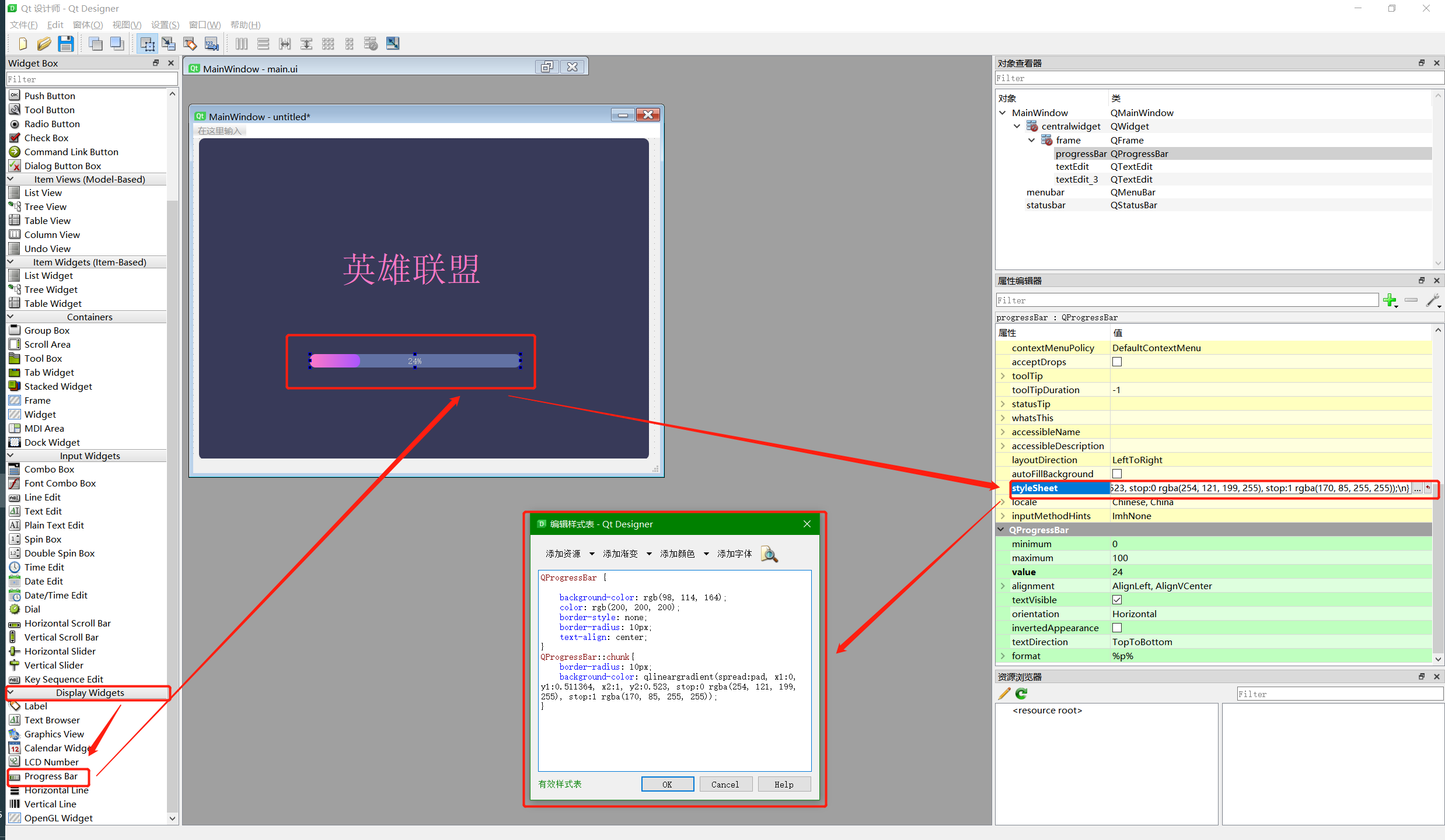
Task: Create a new form in Qt Designer
Action: click(x=22, y=43)
